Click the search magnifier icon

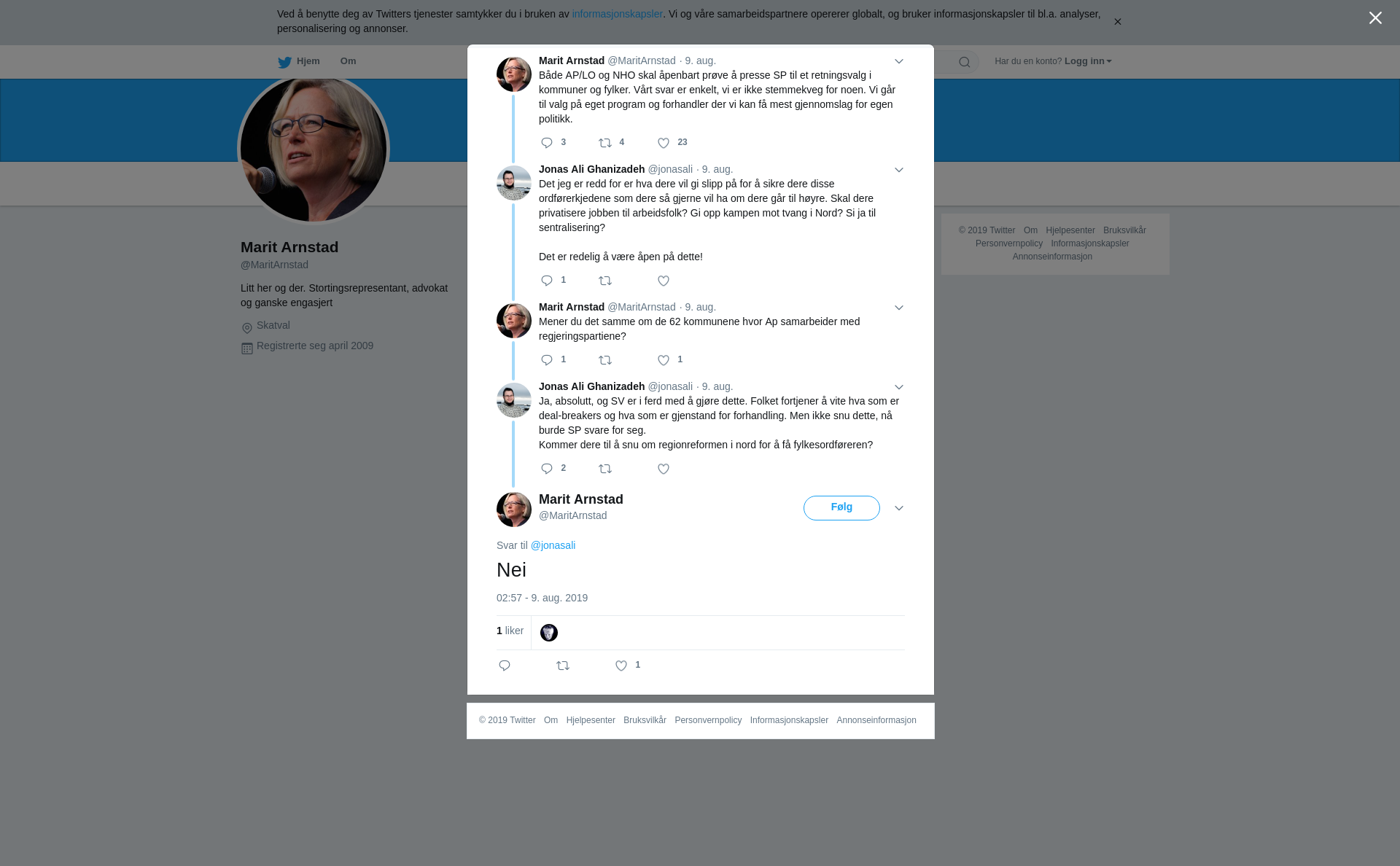(965, 62)
